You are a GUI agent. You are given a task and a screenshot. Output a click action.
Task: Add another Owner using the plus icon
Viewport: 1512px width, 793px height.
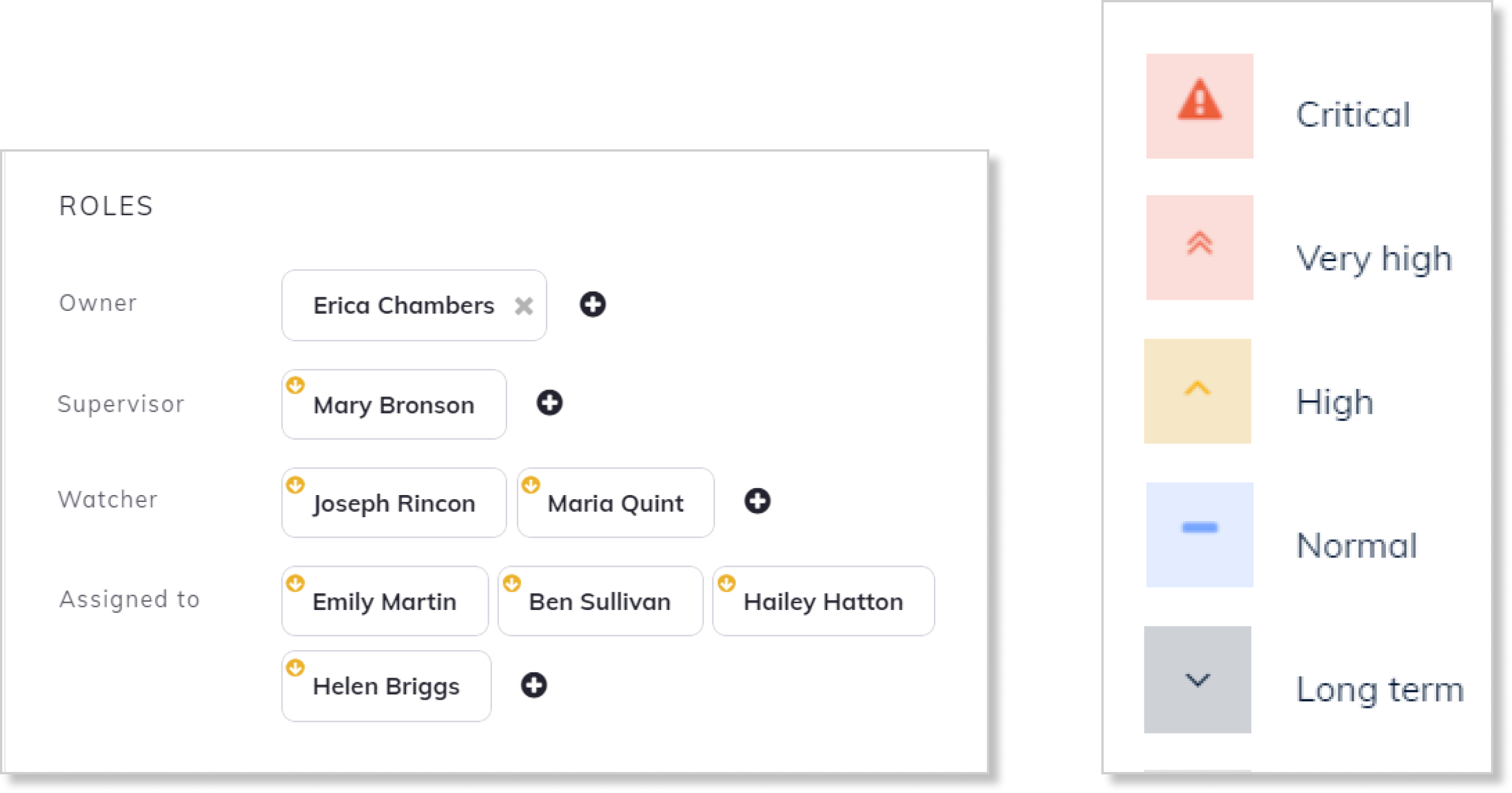[594, 305]
